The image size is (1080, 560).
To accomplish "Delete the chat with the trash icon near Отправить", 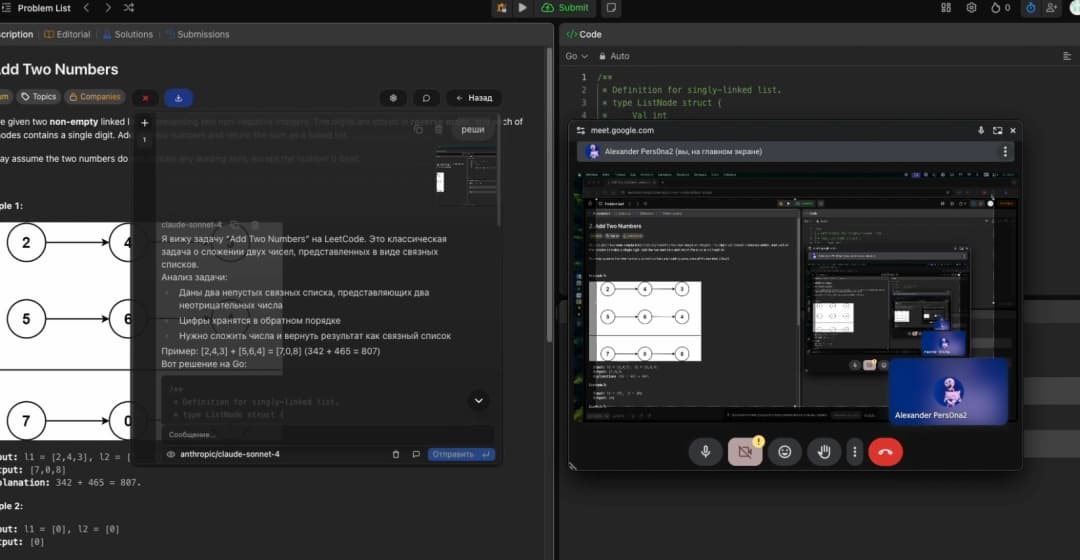I will coord(395,455).
